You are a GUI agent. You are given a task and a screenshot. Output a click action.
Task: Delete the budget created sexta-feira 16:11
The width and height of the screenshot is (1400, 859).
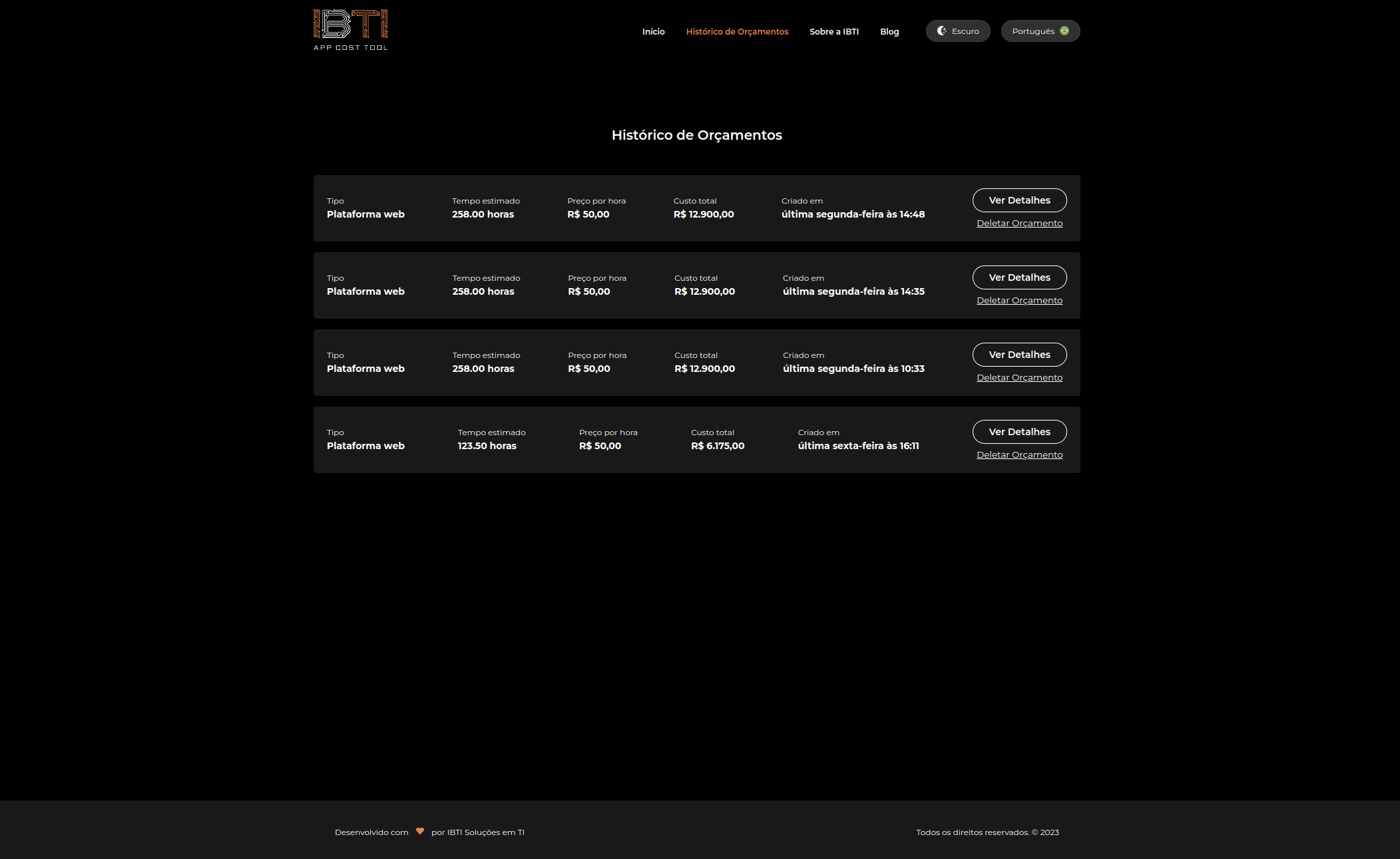[1019, 455]
